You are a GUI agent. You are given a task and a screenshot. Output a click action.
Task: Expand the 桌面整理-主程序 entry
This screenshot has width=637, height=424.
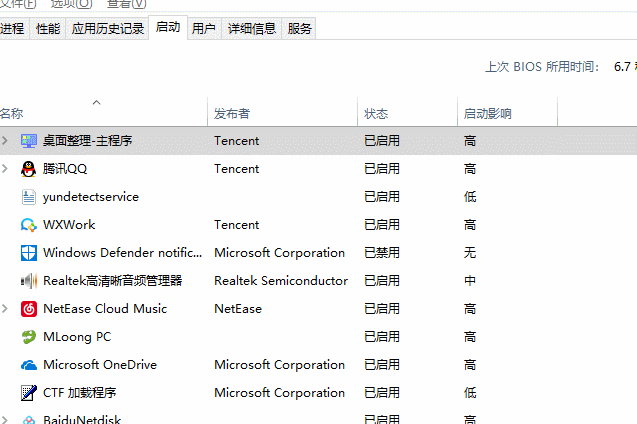(x=6, y=141)
